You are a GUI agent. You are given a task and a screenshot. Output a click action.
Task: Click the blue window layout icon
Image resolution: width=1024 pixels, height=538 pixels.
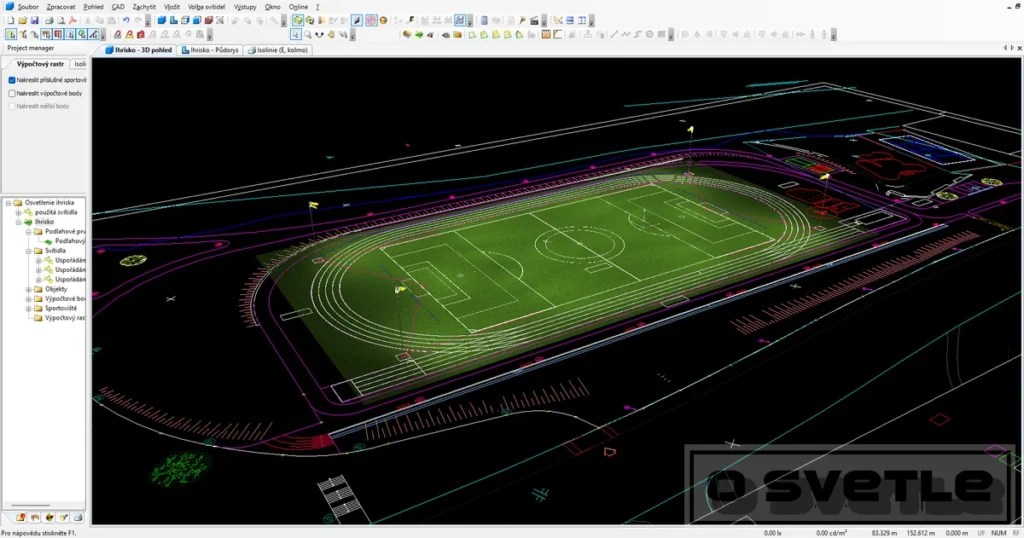point(569,20)
